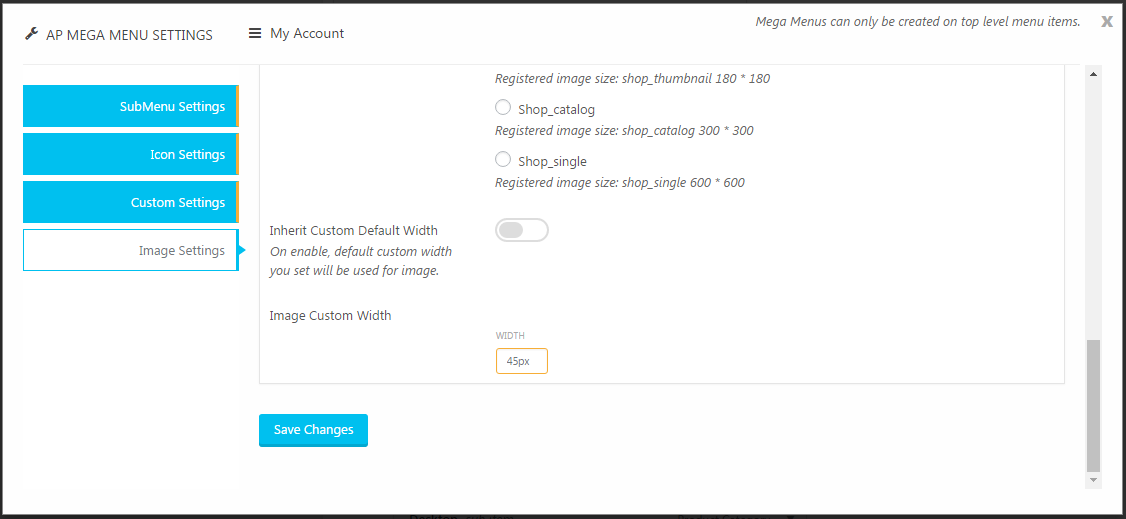Screen dimensions: 1126x519
Task: Click the AP MEGA MENU SETTINGS title
Action: (x=129, y=34)
